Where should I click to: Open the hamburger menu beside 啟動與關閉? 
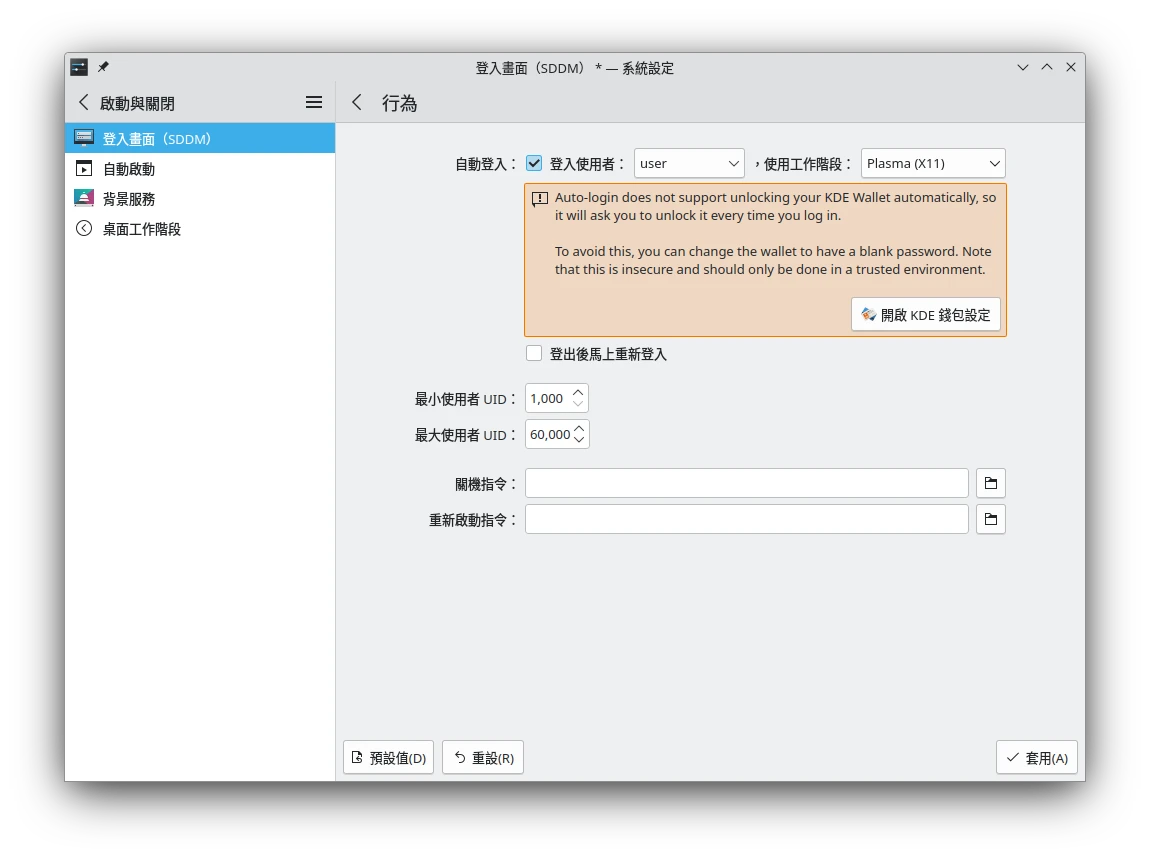[x=313, y=102]
